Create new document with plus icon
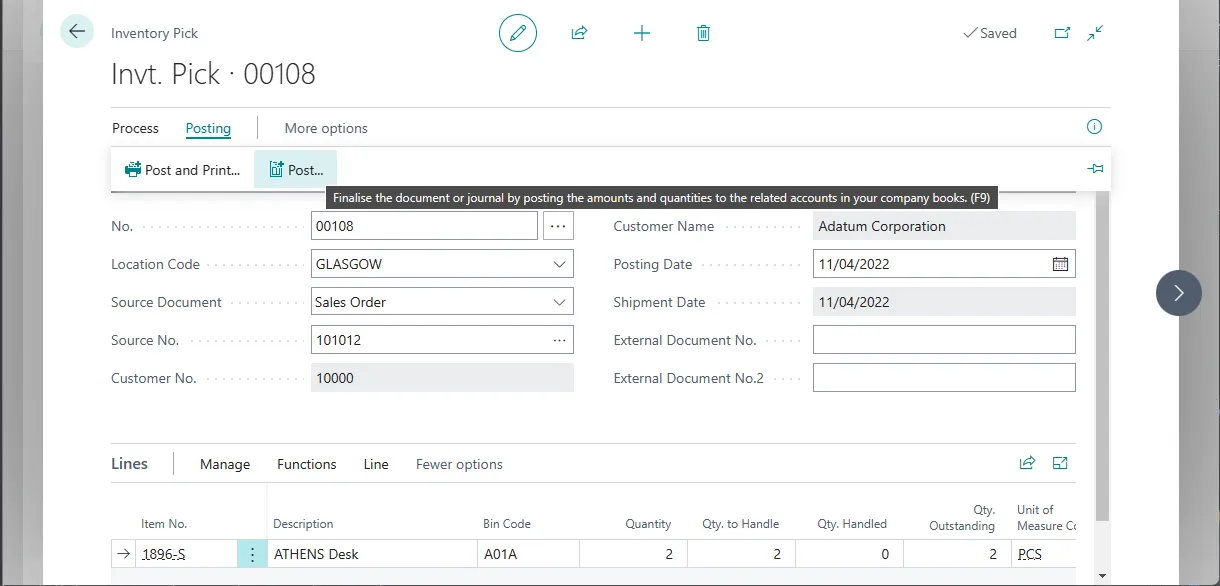1220x586 pixels. point(642,33)
